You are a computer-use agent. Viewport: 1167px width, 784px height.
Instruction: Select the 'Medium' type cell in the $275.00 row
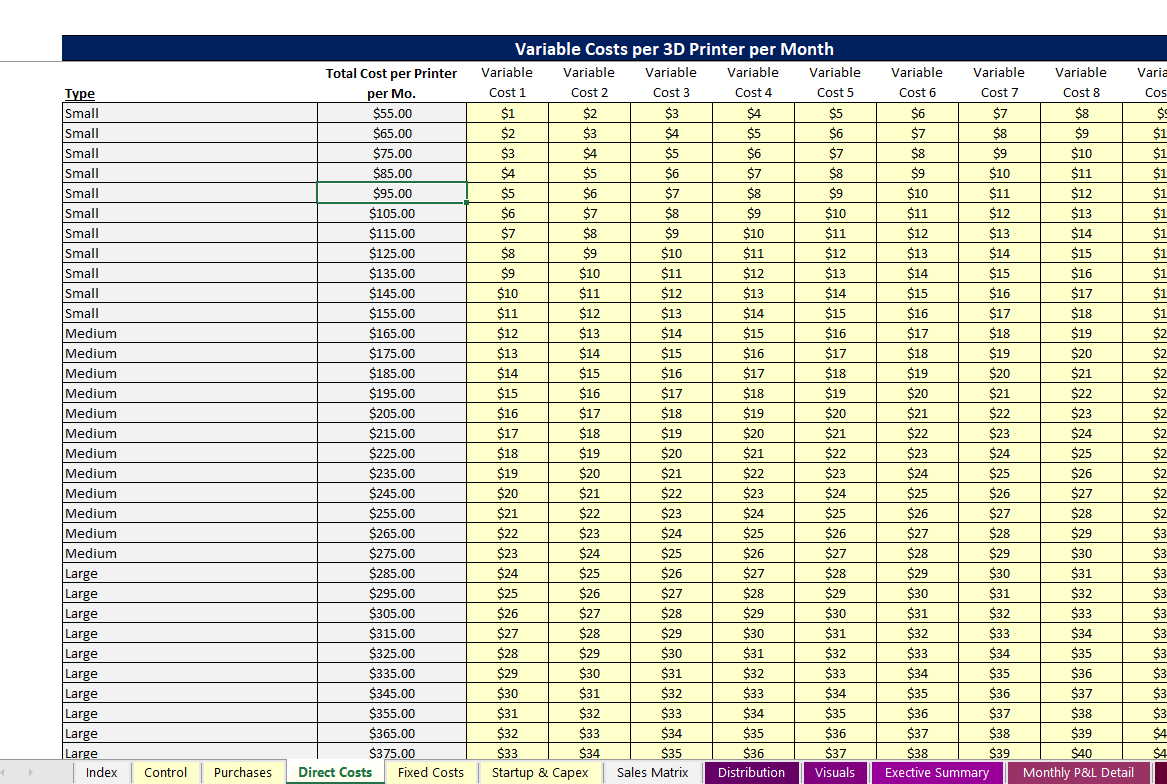tap(190, 553)
